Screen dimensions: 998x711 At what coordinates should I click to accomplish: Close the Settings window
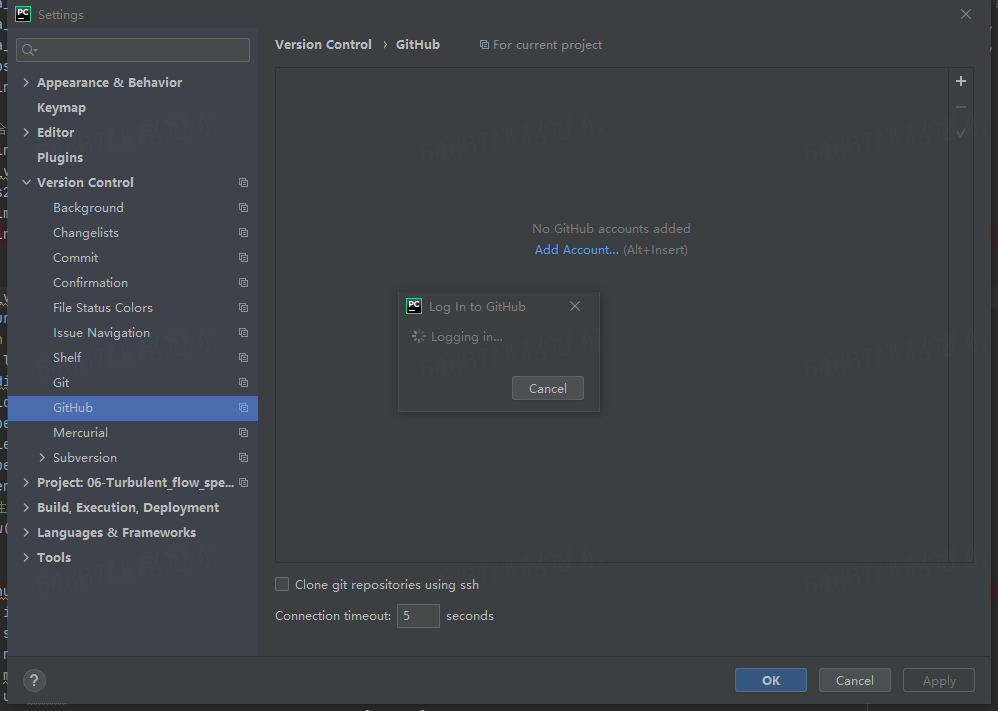(966, 14)
